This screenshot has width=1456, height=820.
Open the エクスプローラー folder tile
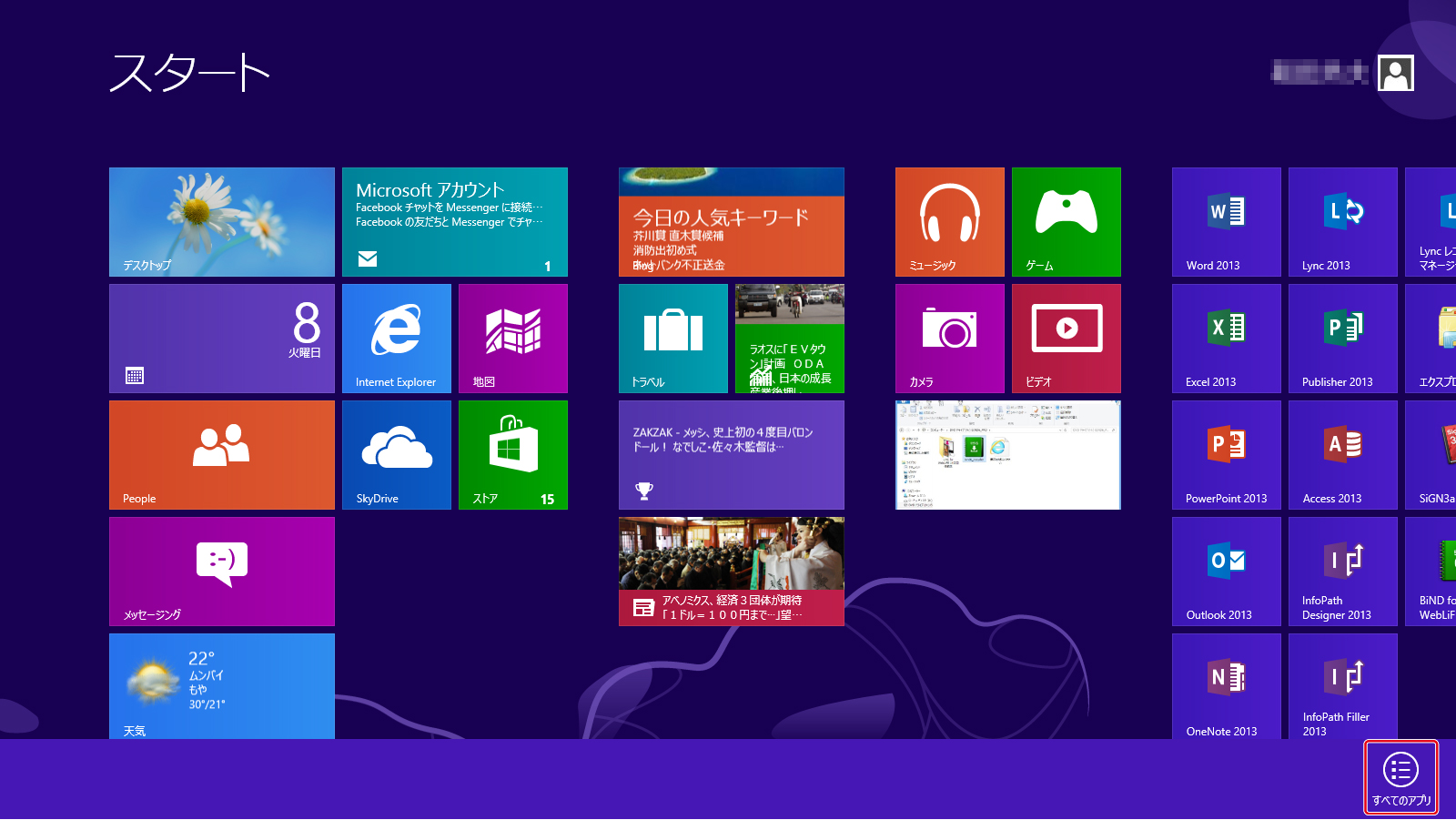click(1431, 339)
